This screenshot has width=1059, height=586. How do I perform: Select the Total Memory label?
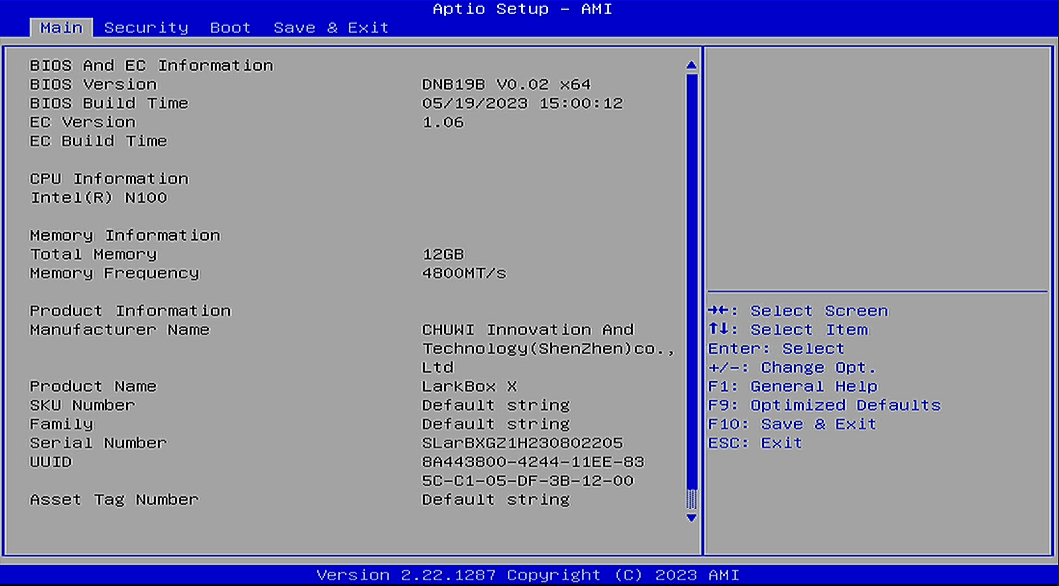(93, 255)
